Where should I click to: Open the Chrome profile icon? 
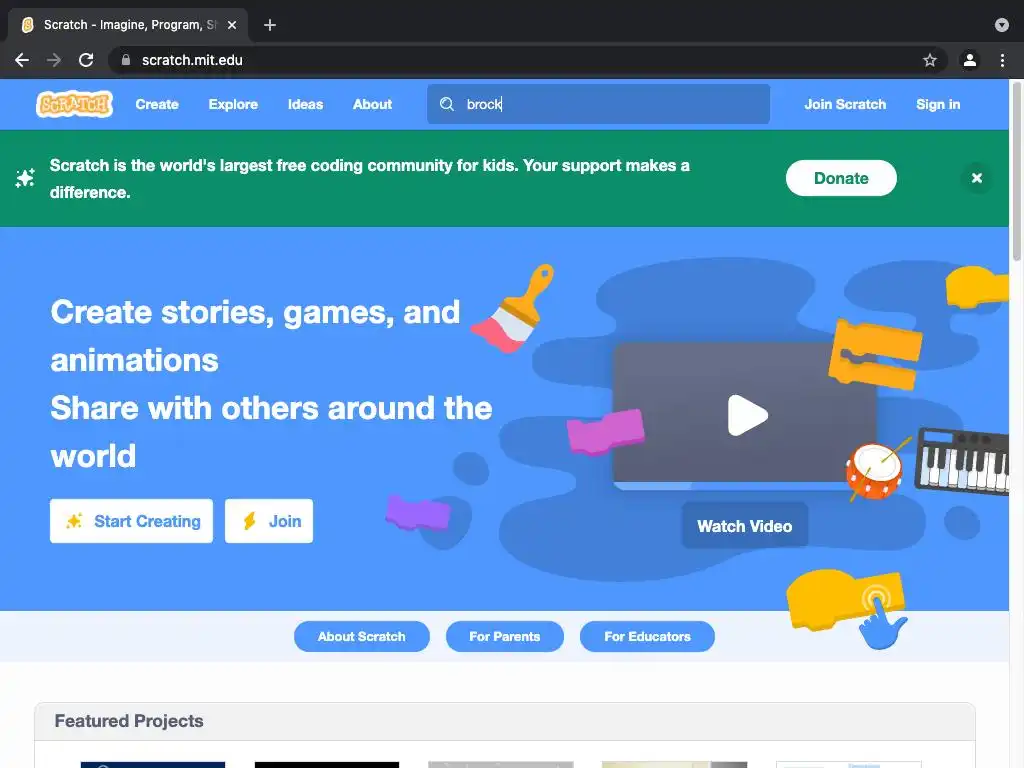(x=970, y=60)
